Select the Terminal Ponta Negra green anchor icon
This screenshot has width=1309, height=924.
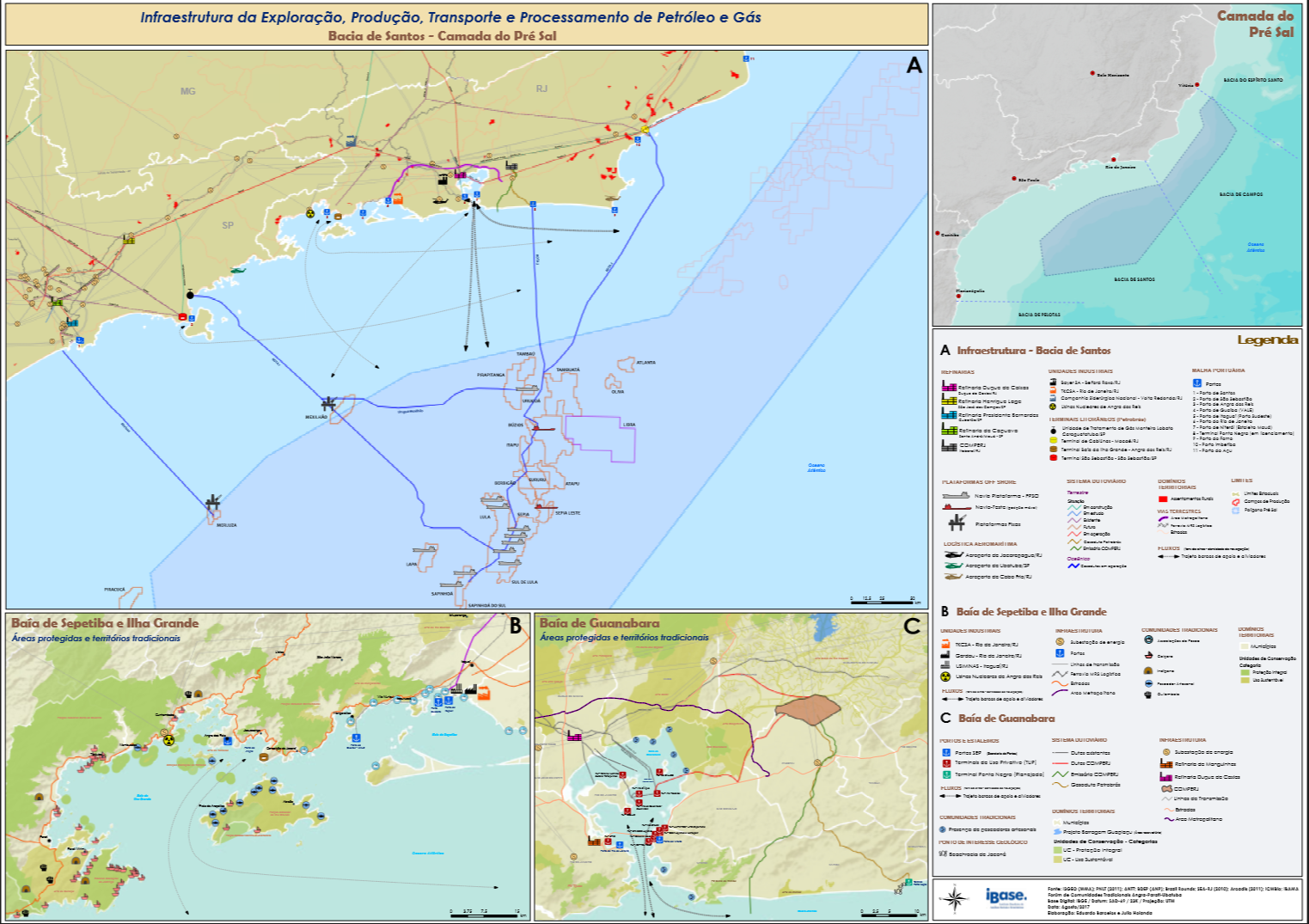pyautogui.click(x=946, y=774)
